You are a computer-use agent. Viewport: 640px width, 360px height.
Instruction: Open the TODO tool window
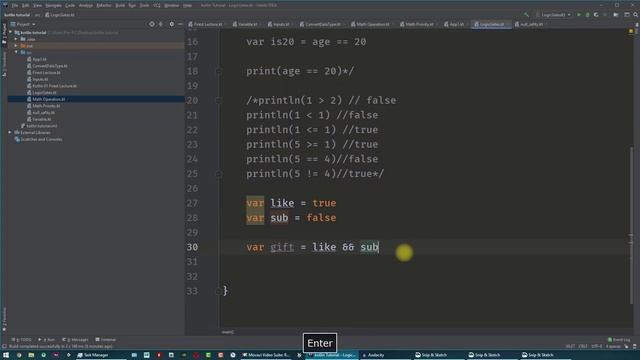click(21, 340)
